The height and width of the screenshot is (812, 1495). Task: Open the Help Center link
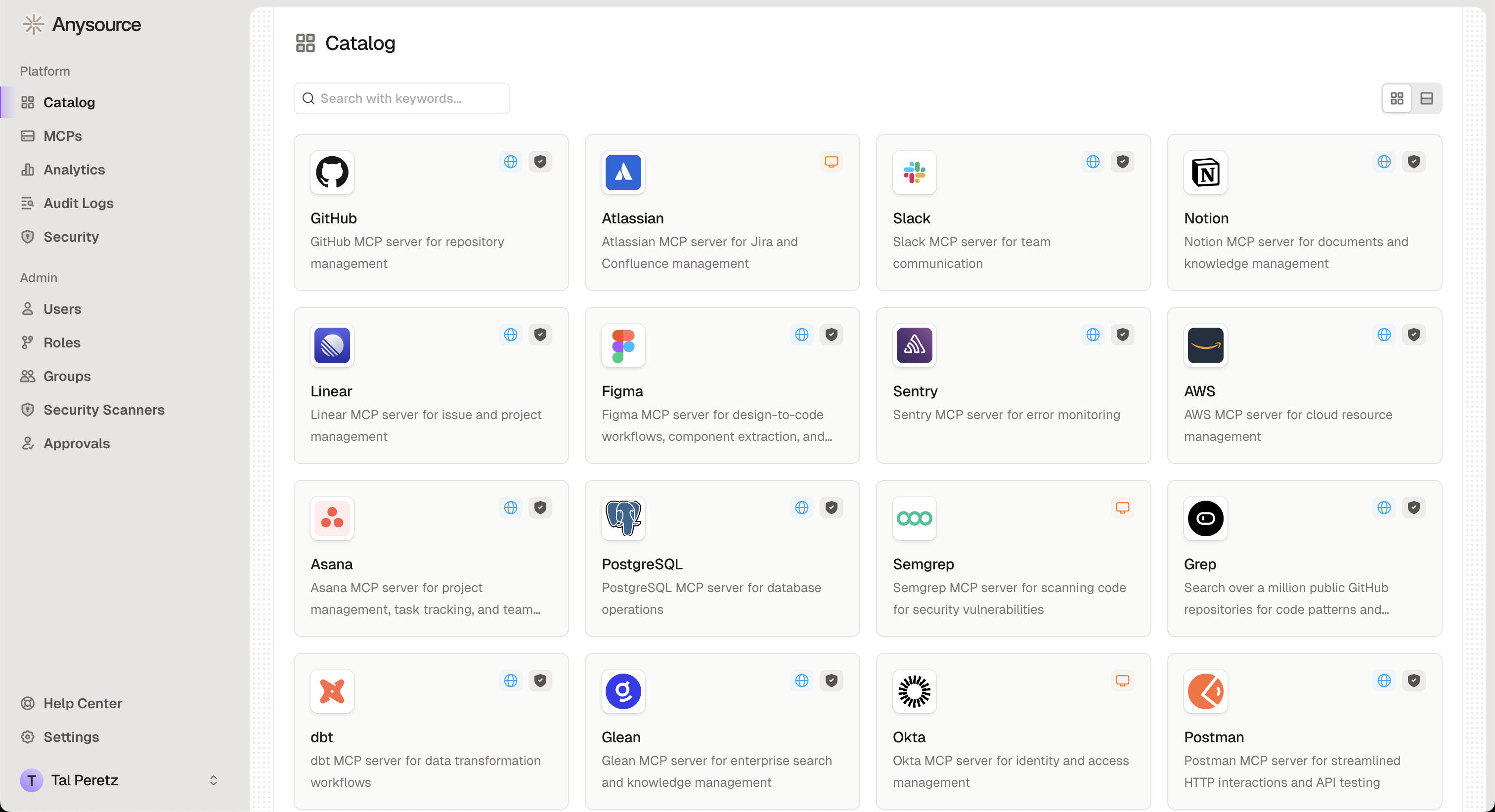(x=83, y=703)
